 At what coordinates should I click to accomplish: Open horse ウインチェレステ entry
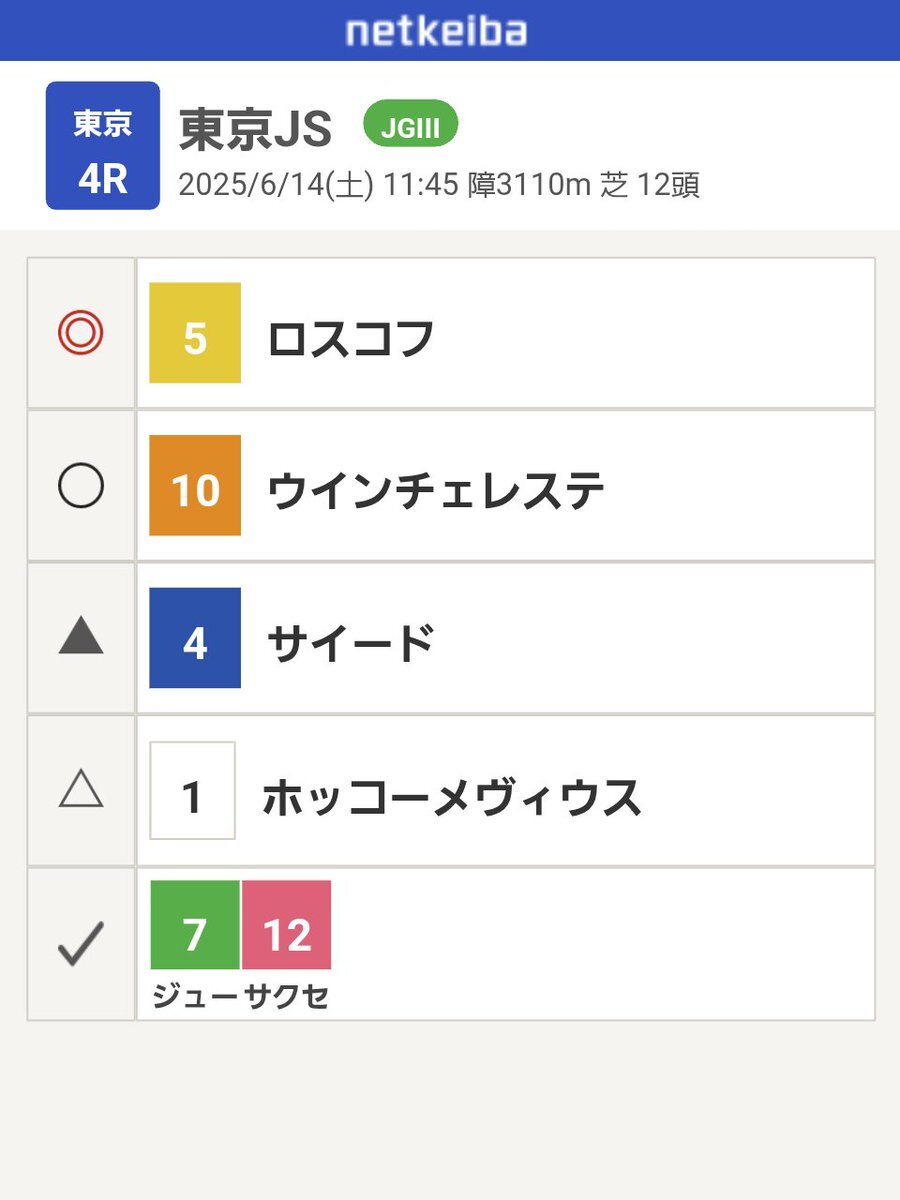pos(436,491)
